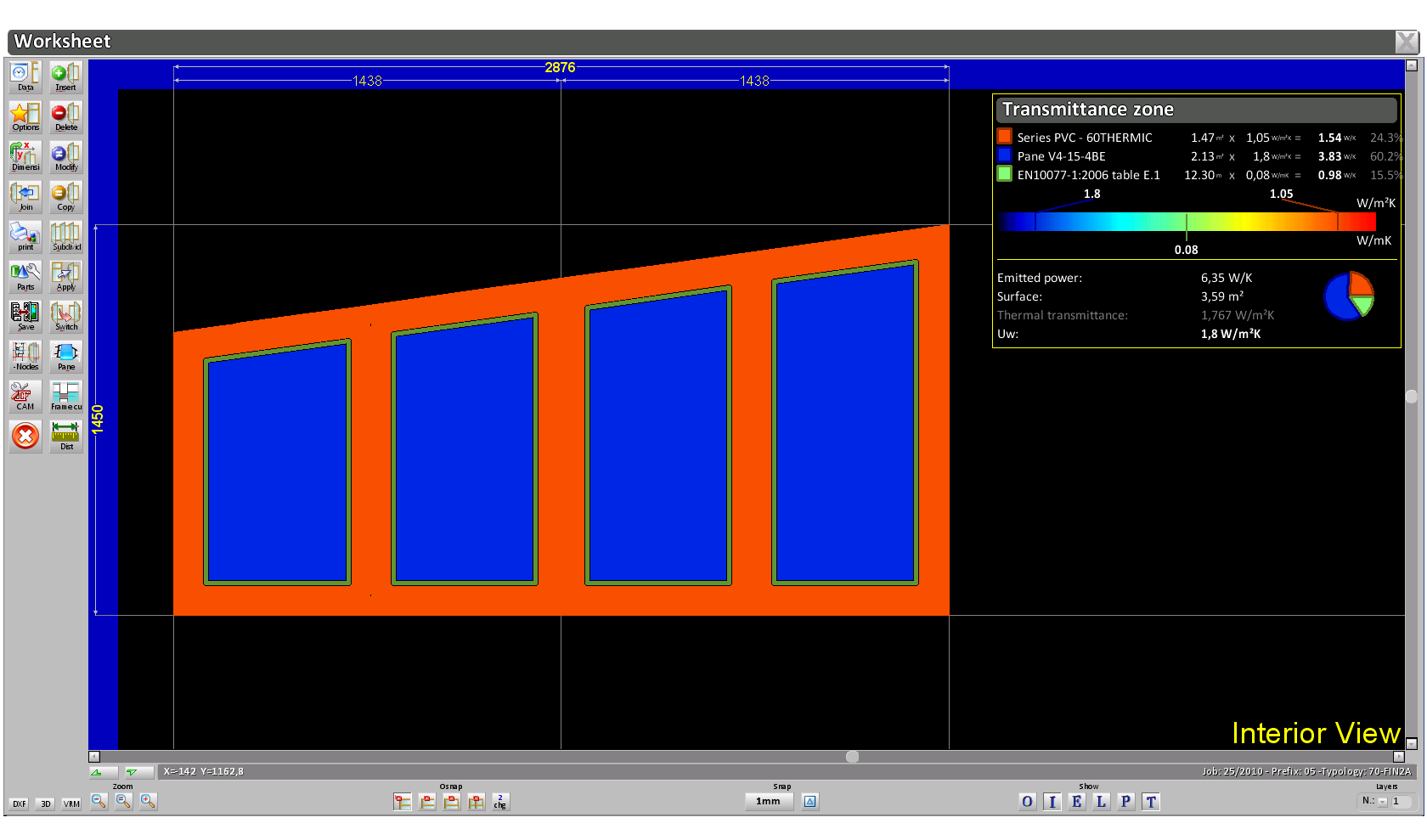
Task: Click orange Series PVC color swatch
Action: point(1004,136)
